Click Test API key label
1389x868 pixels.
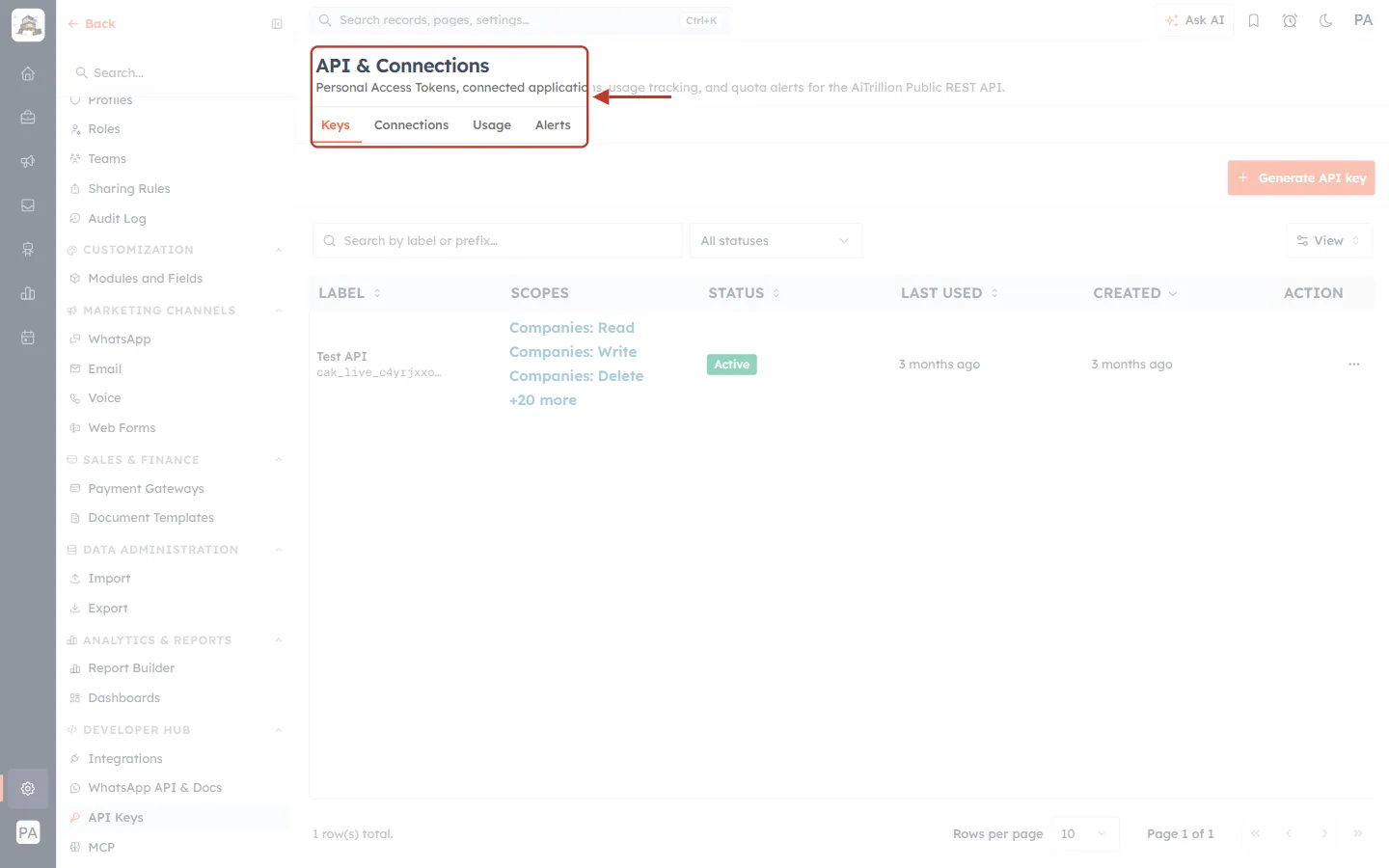pyautogui.click(x=341, y=357)
